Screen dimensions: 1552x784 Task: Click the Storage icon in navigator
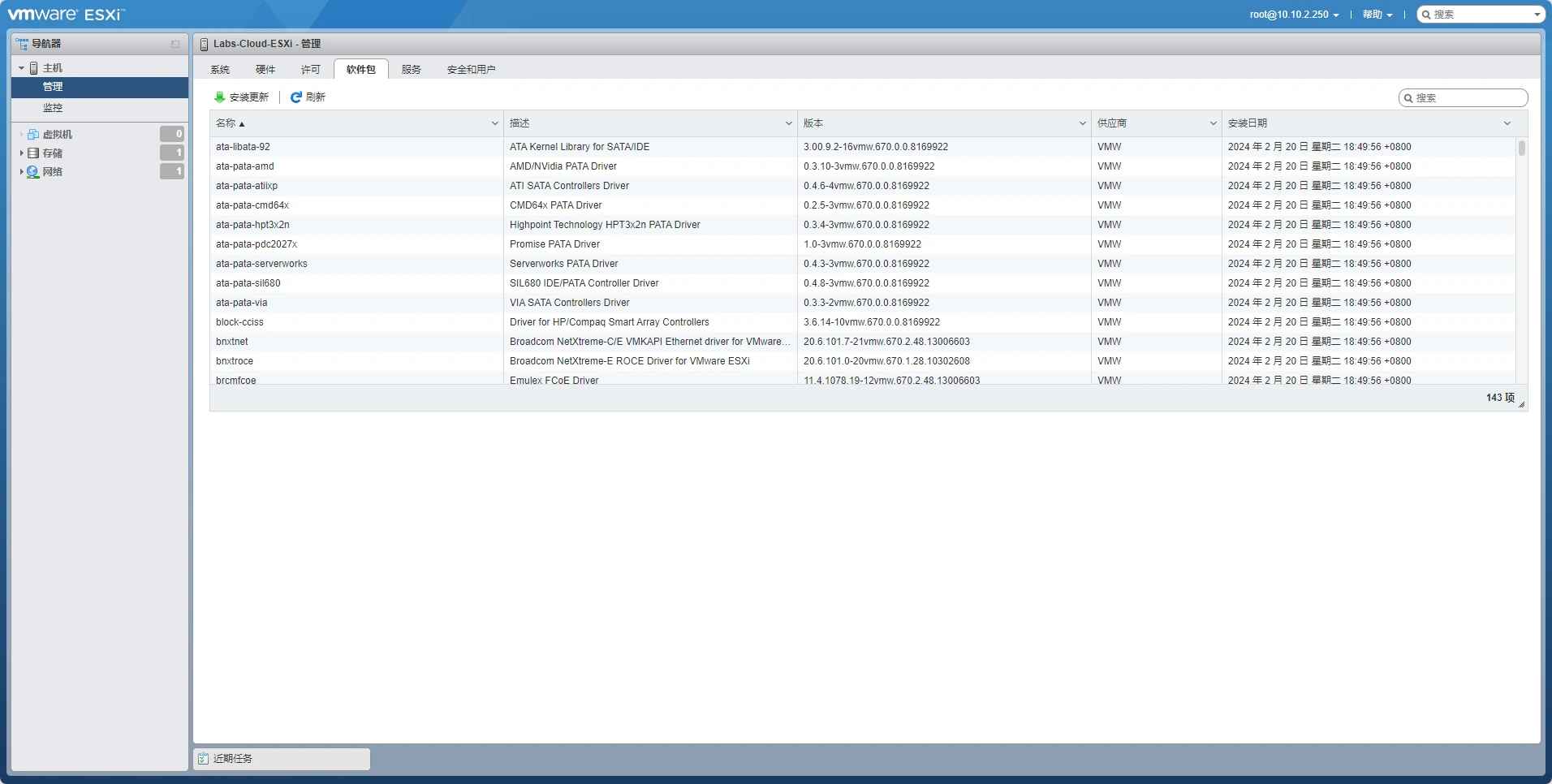pos(33,153)
